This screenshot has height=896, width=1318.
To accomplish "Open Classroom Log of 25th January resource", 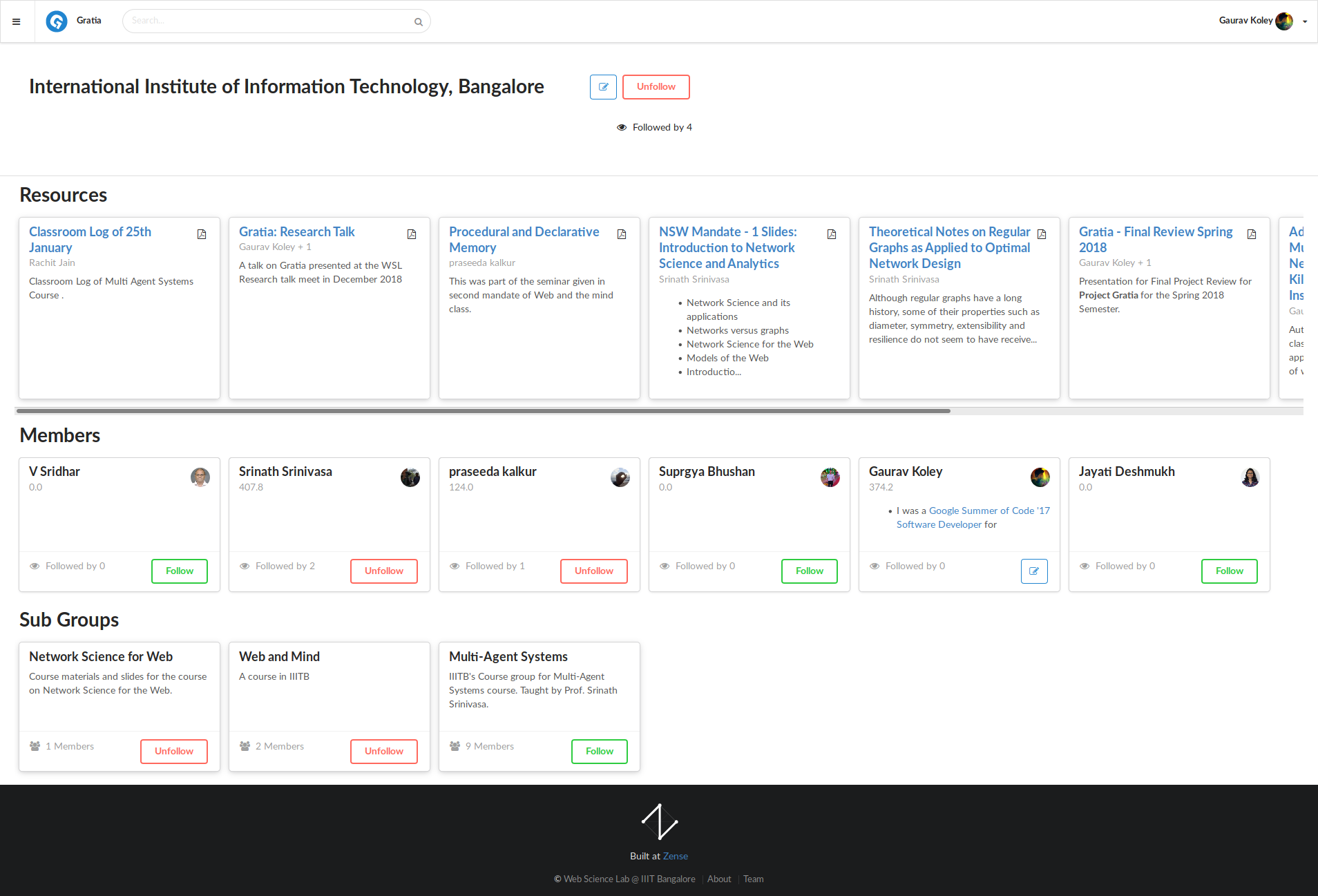I will [x=90, y=240].
